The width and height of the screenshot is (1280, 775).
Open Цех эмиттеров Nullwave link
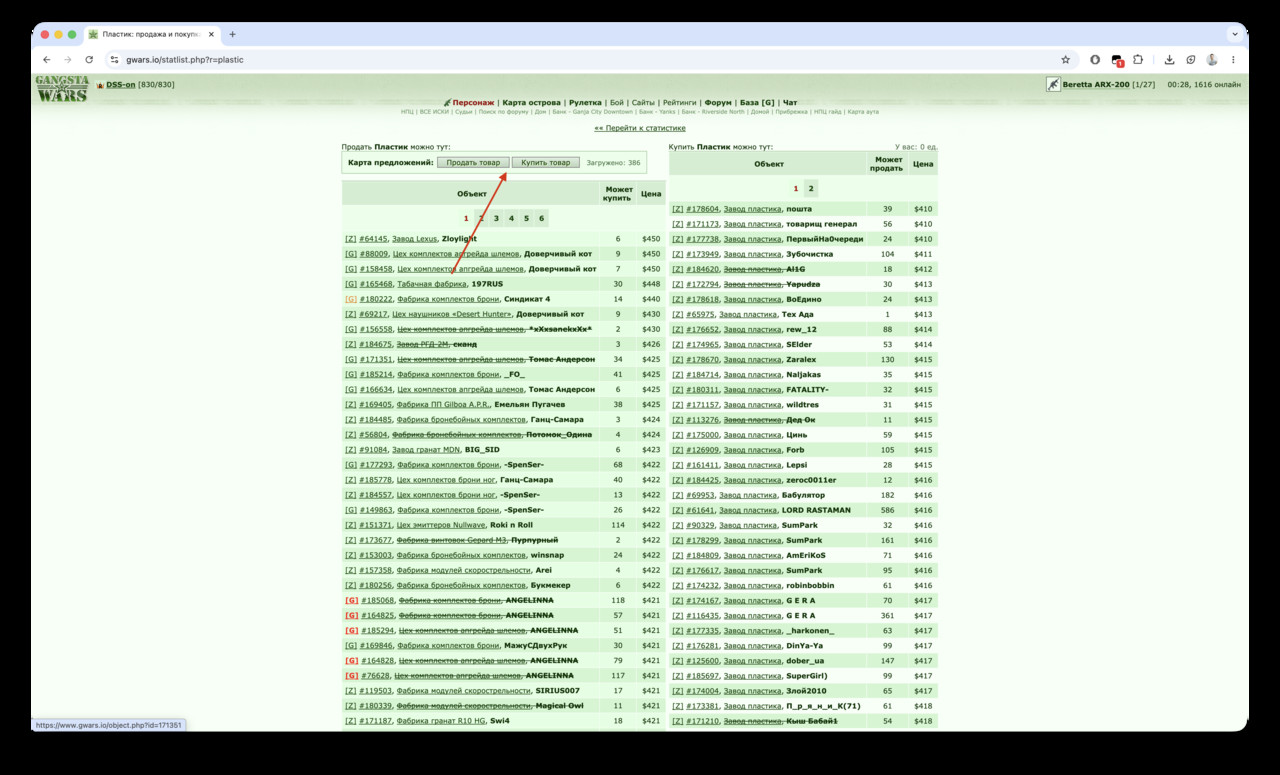coord(441,525)
